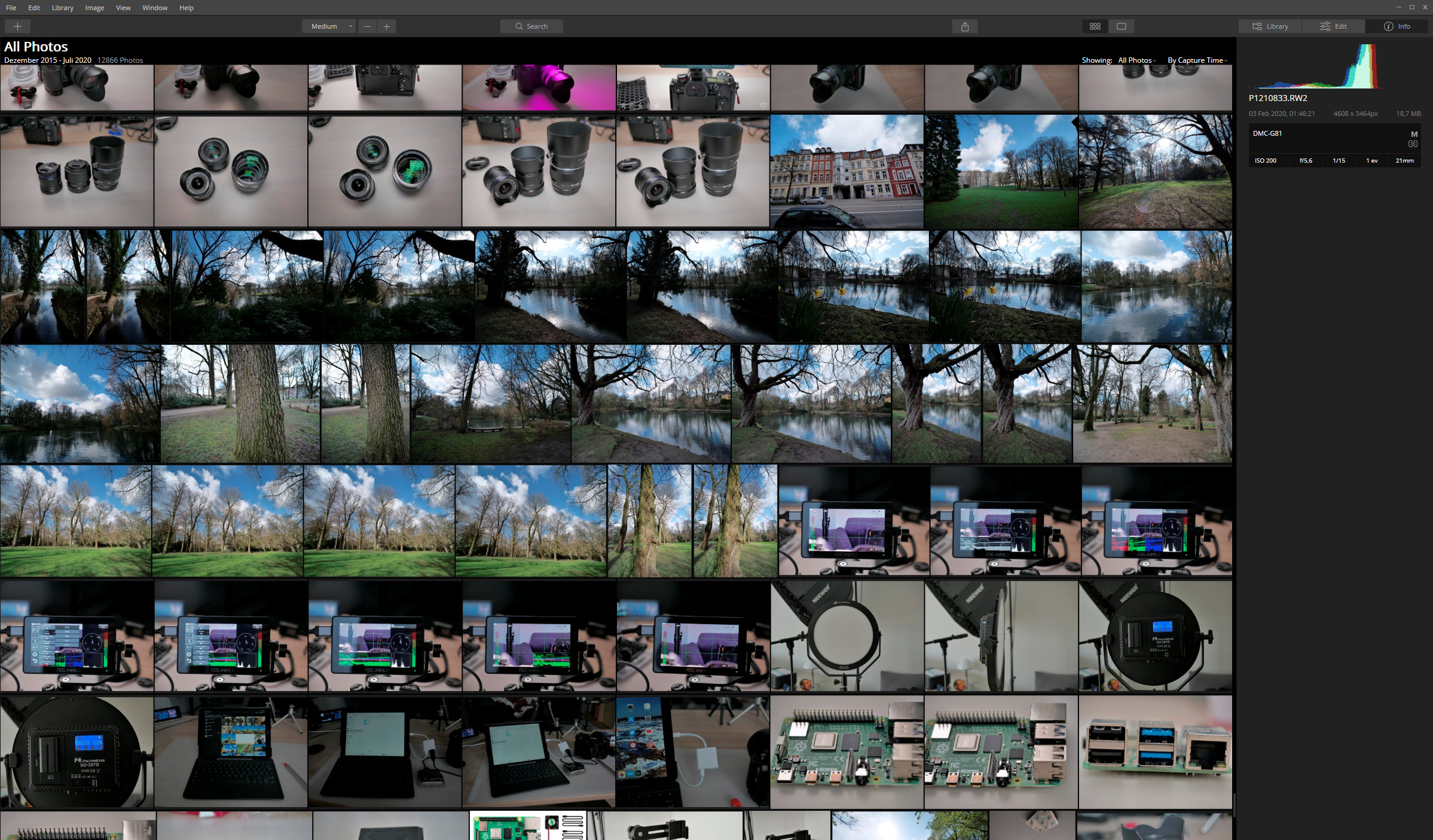Click the thumbnail size decrease stepper

(x=368, y=26)
